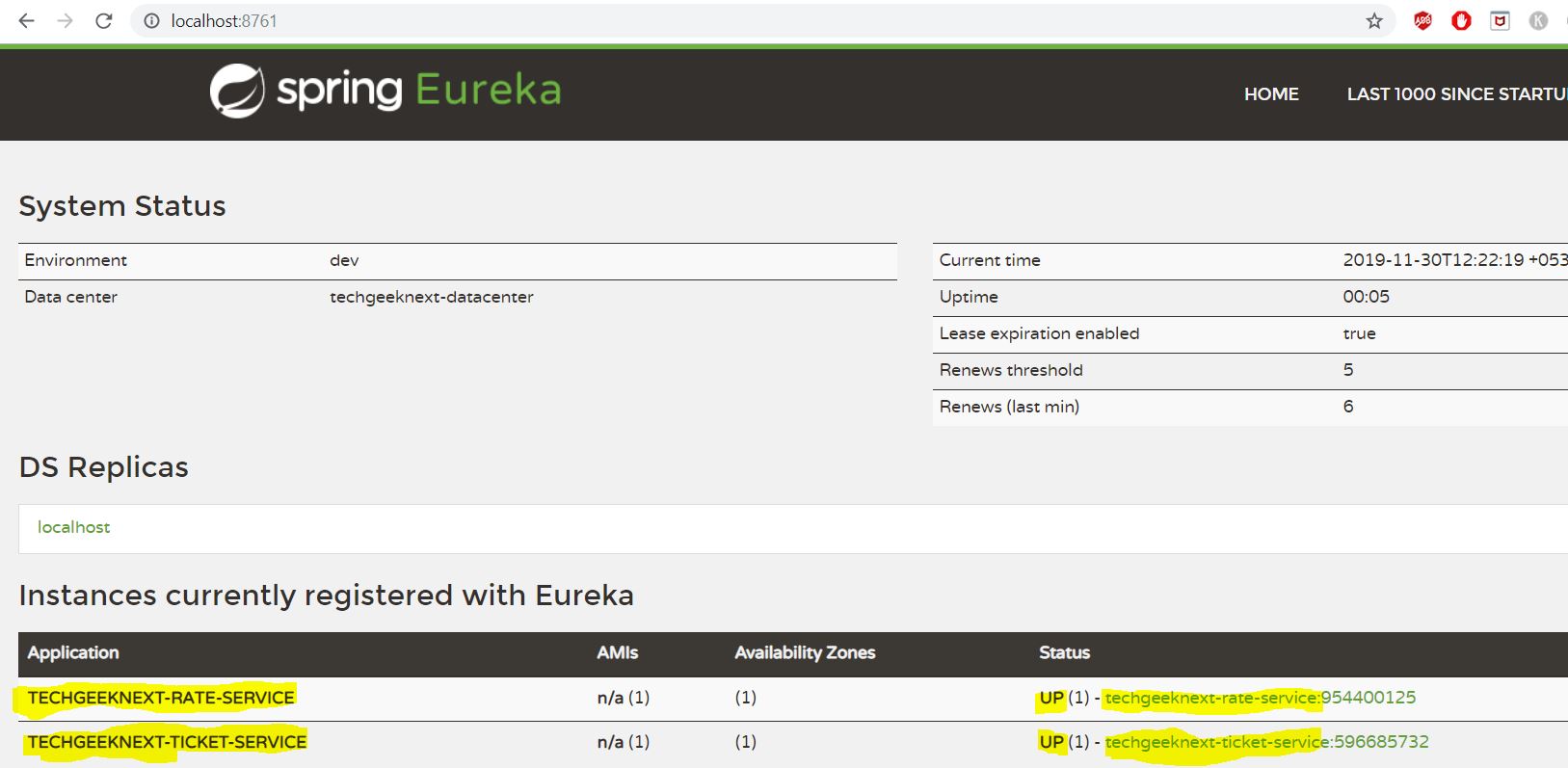
Task: Select TECHGEEKNEXT-RATE-SERVICE application name
Action: (x=161, y=698)
